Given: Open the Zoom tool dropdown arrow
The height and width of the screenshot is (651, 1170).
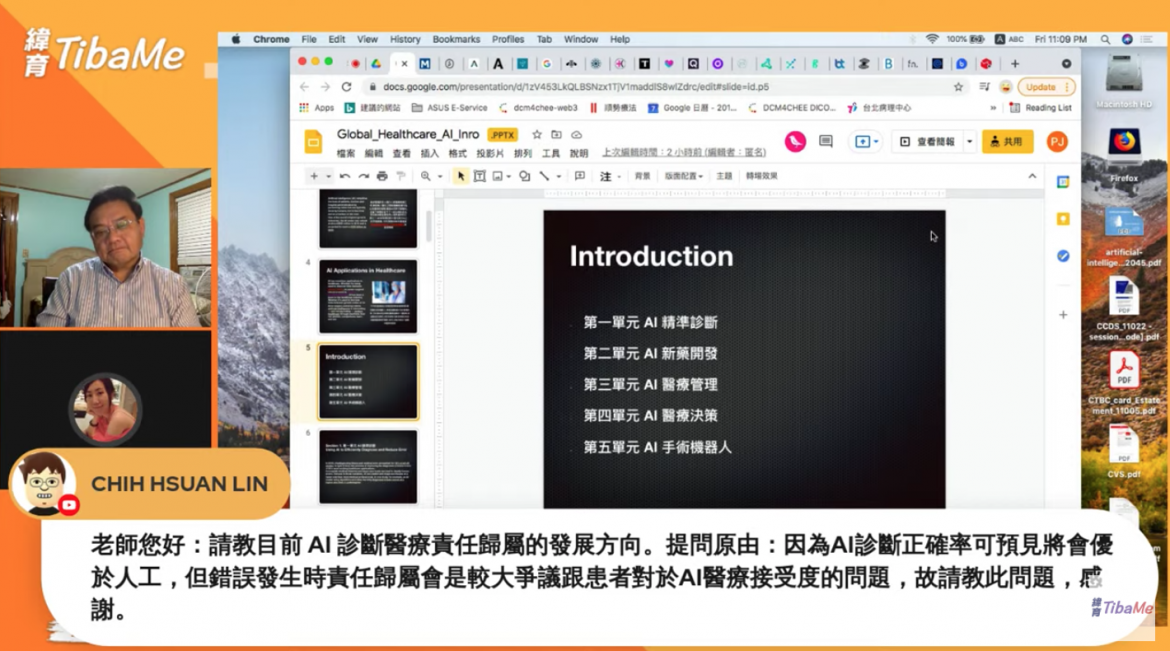Looking at the screenshot, I should (x=439, y=176).
